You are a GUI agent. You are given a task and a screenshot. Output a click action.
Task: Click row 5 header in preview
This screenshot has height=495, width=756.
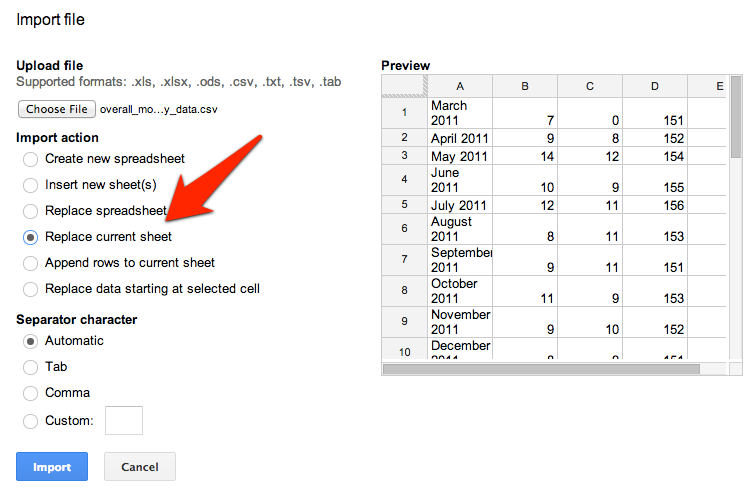click(405, 204)
